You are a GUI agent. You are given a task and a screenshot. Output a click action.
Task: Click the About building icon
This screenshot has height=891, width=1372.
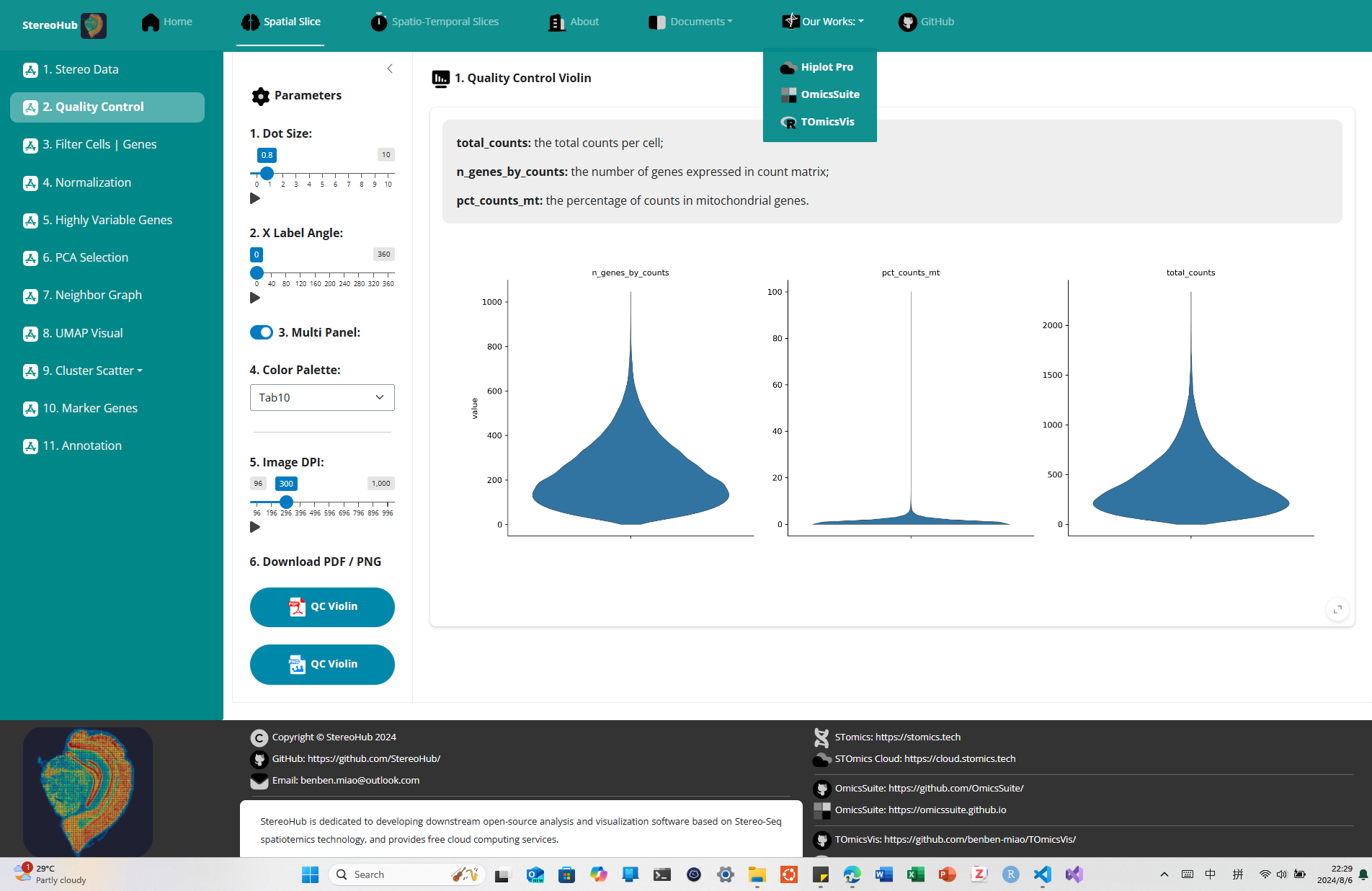pyautogui.click(x=557, y=22)
